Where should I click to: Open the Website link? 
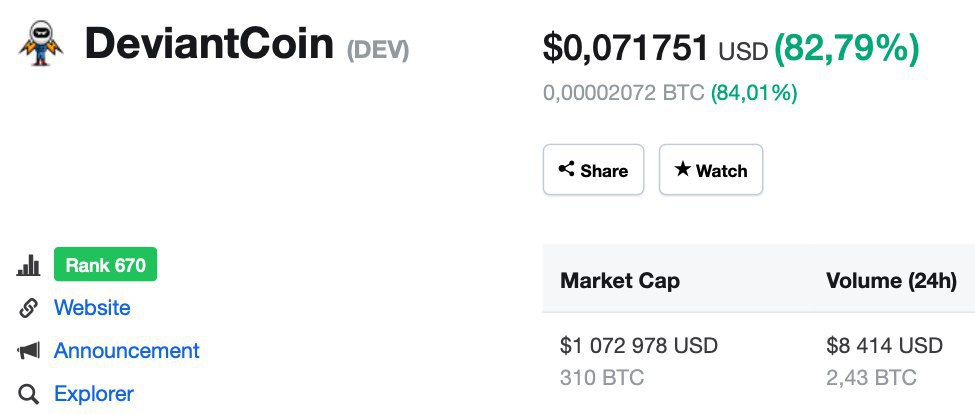click(x=92, y=308)
